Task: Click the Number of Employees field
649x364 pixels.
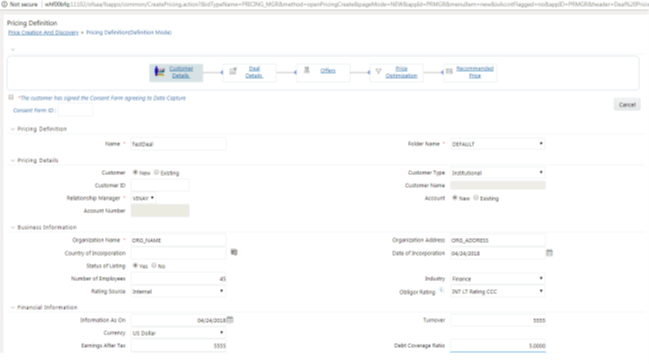Action: click(178, 279)
